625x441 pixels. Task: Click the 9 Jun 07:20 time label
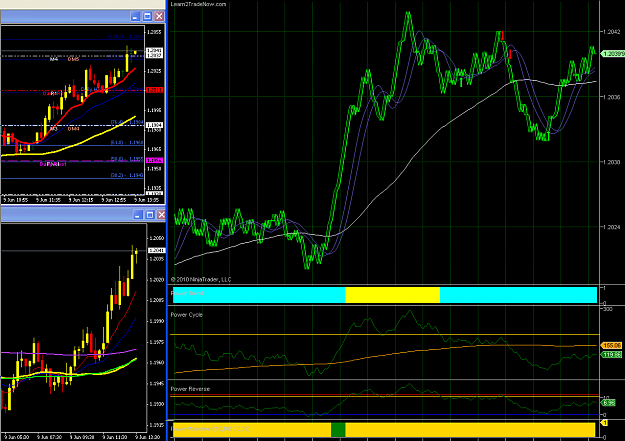[49, 437]
